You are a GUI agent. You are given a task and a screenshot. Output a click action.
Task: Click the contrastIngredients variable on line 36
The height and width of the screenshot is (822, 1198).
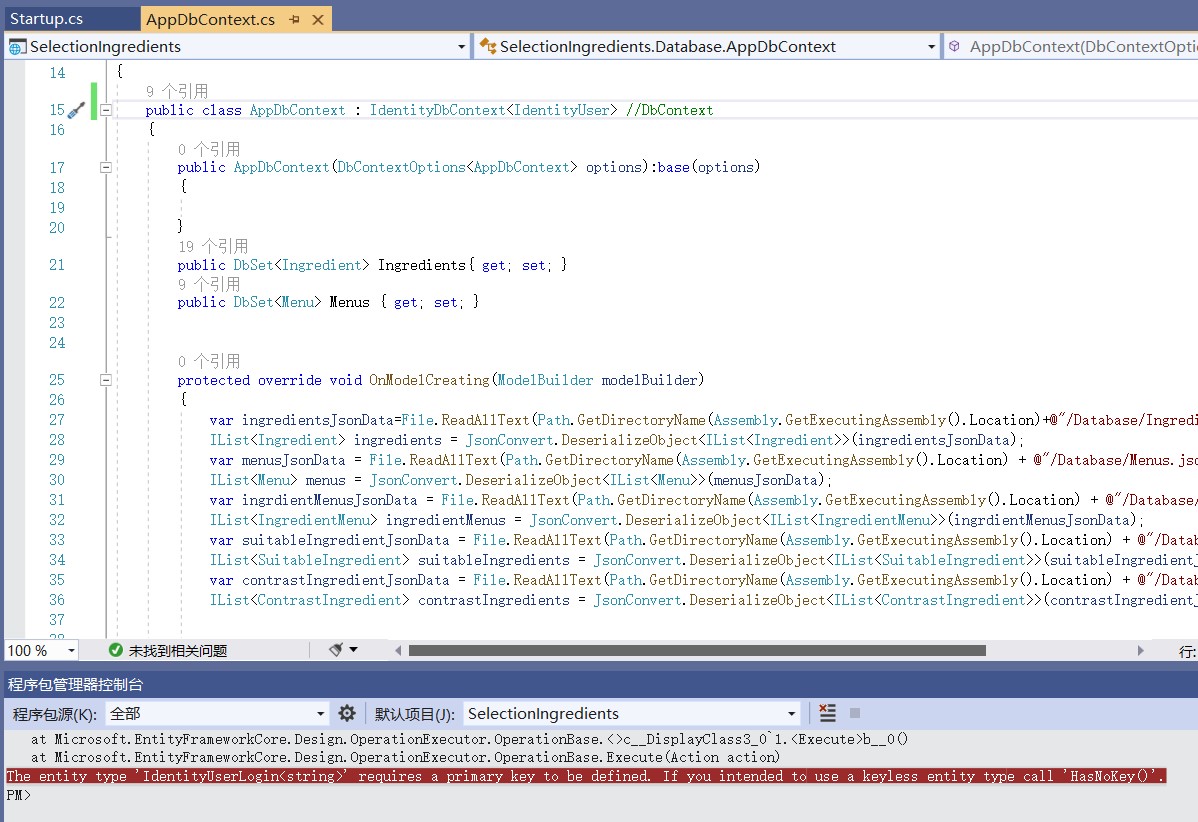click(x=494, y=600)
